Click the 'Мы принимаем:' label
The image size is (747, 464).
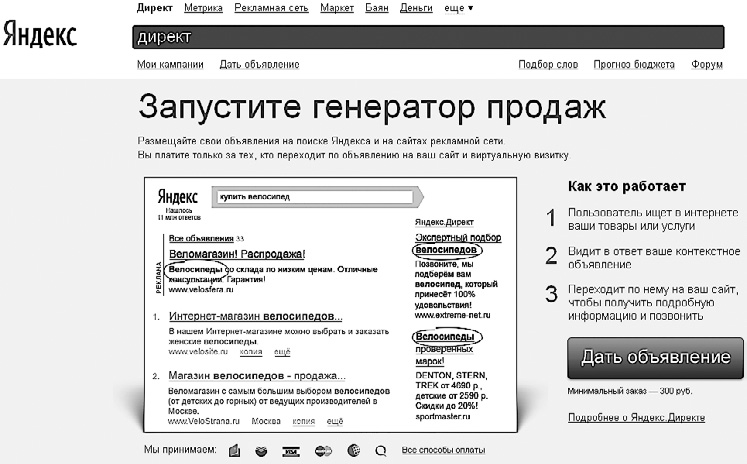180,450
